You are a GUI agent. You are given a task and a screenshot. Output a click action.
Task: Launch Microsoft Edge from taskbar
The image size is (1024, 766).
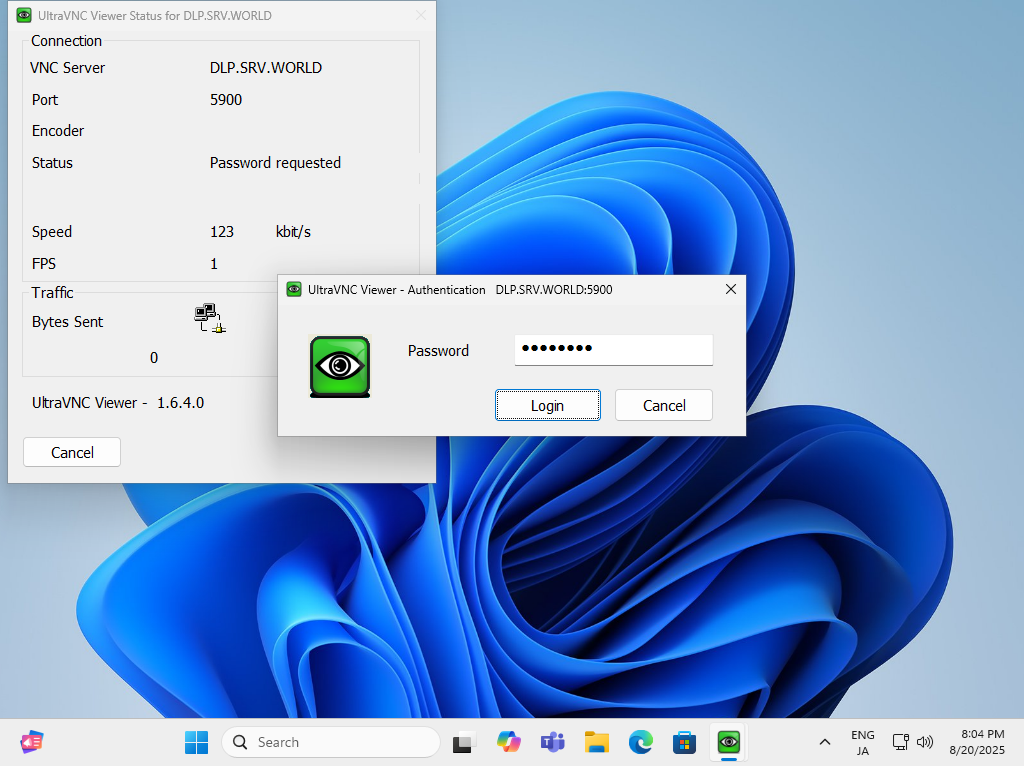pyautogui.click(x=641, y=742)
